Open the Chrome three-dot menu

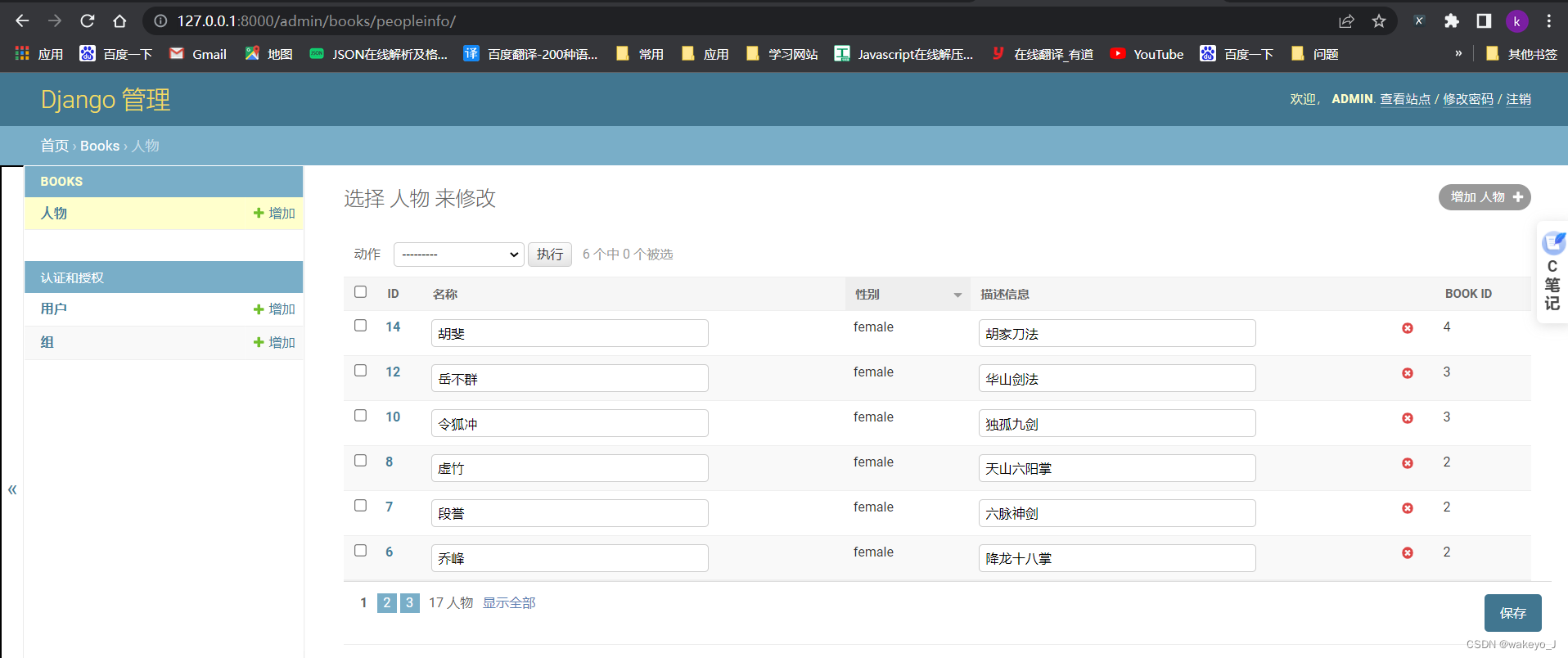coord(1549,20)
